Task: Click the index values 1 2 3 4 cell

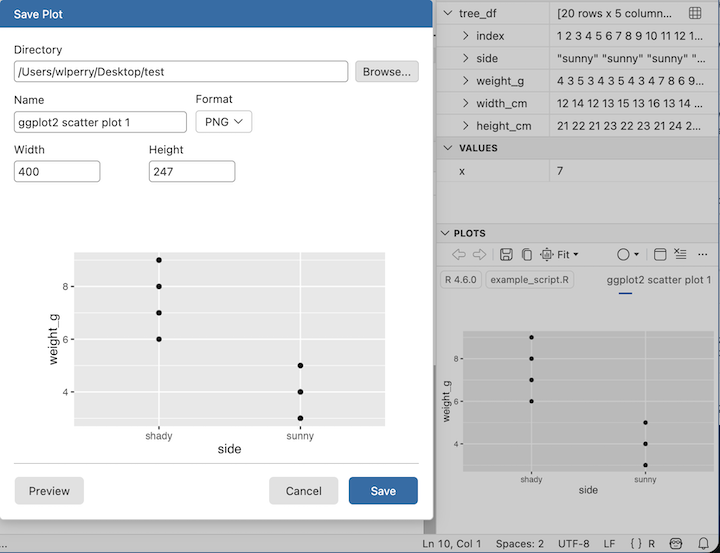Action: [x=630, y=36]
